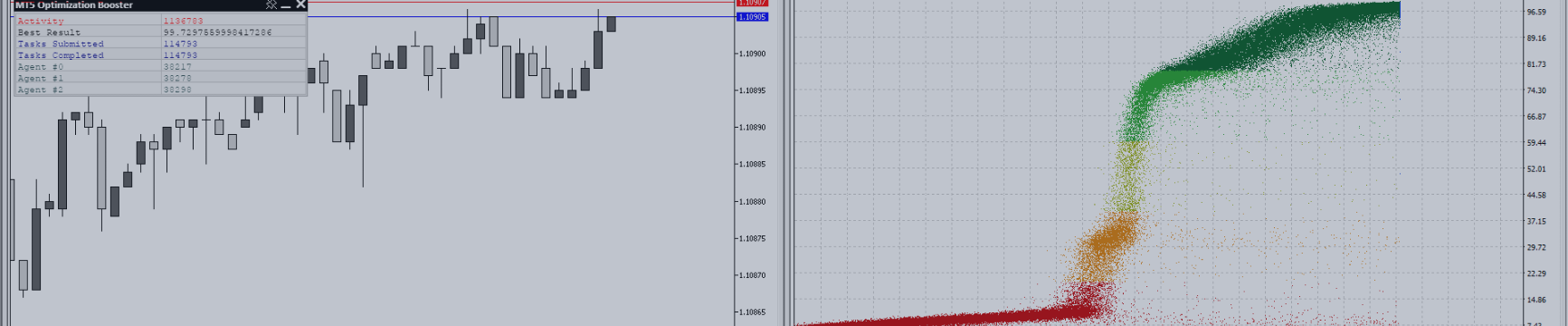The height and width of the screenshot is (326, 1568).
Task: Click the 1.10870 price scale tick
Action: pyautogui.click(x=753, y=275)
